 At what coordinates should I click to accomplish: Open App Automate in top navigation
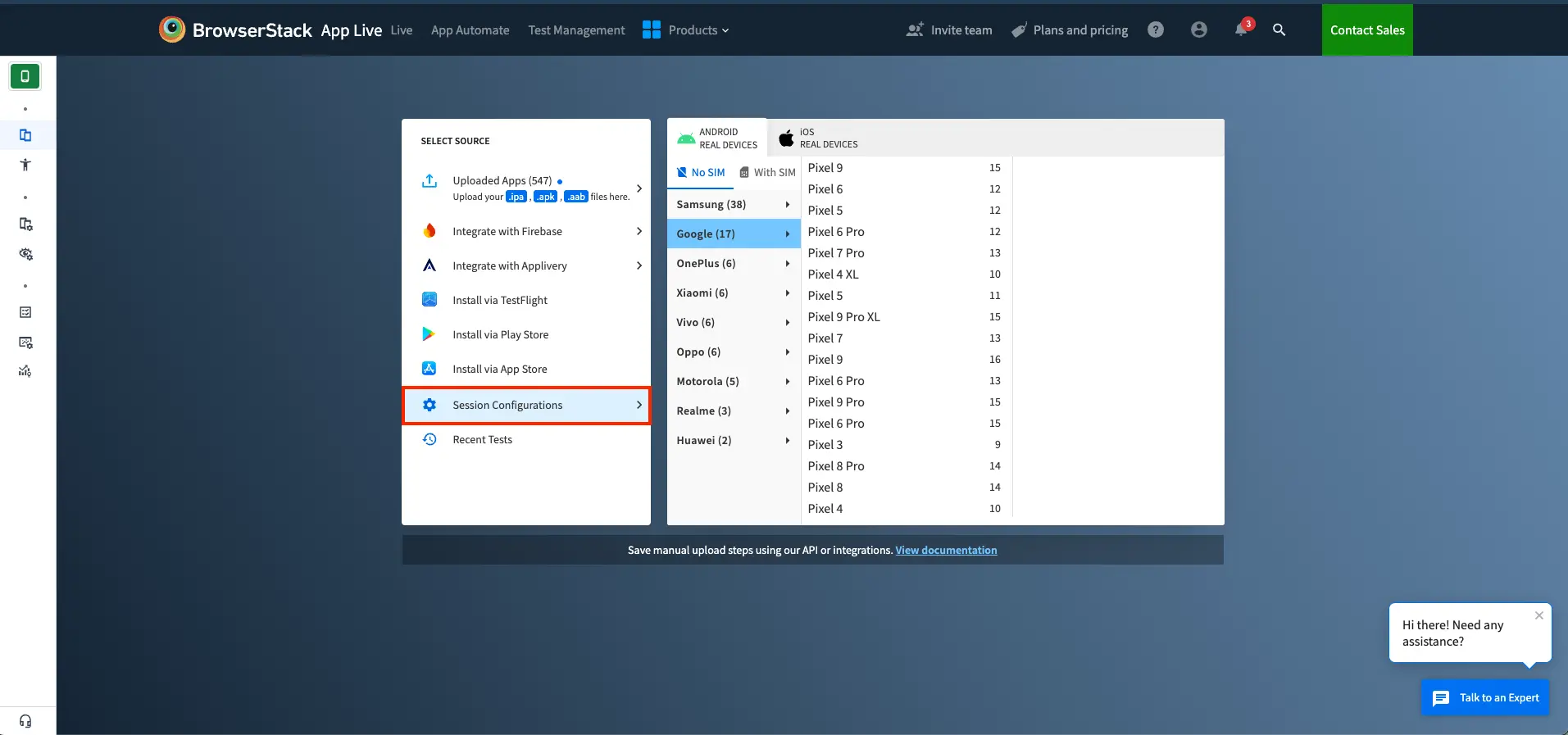[x=470, y=30]
